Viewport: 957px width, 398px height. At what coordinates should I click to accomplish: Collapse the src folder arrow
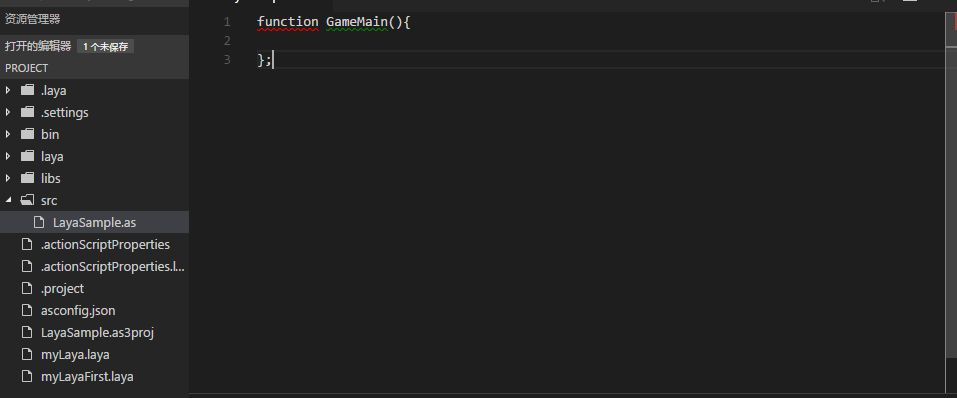(8, 200)
